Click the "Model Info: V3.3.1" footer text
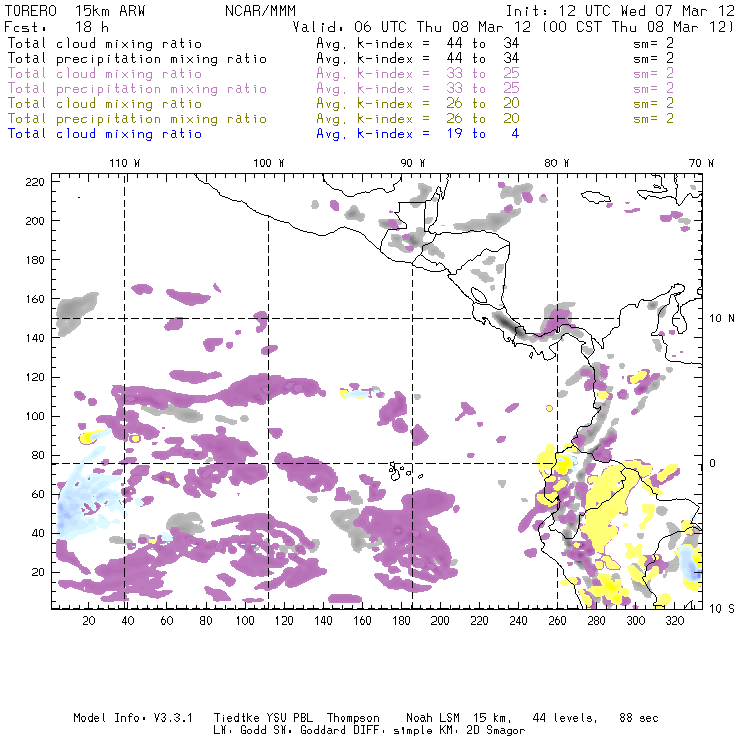Image resolution: width=740 pixels, height=740 pixels. click(x=133, y=718)
